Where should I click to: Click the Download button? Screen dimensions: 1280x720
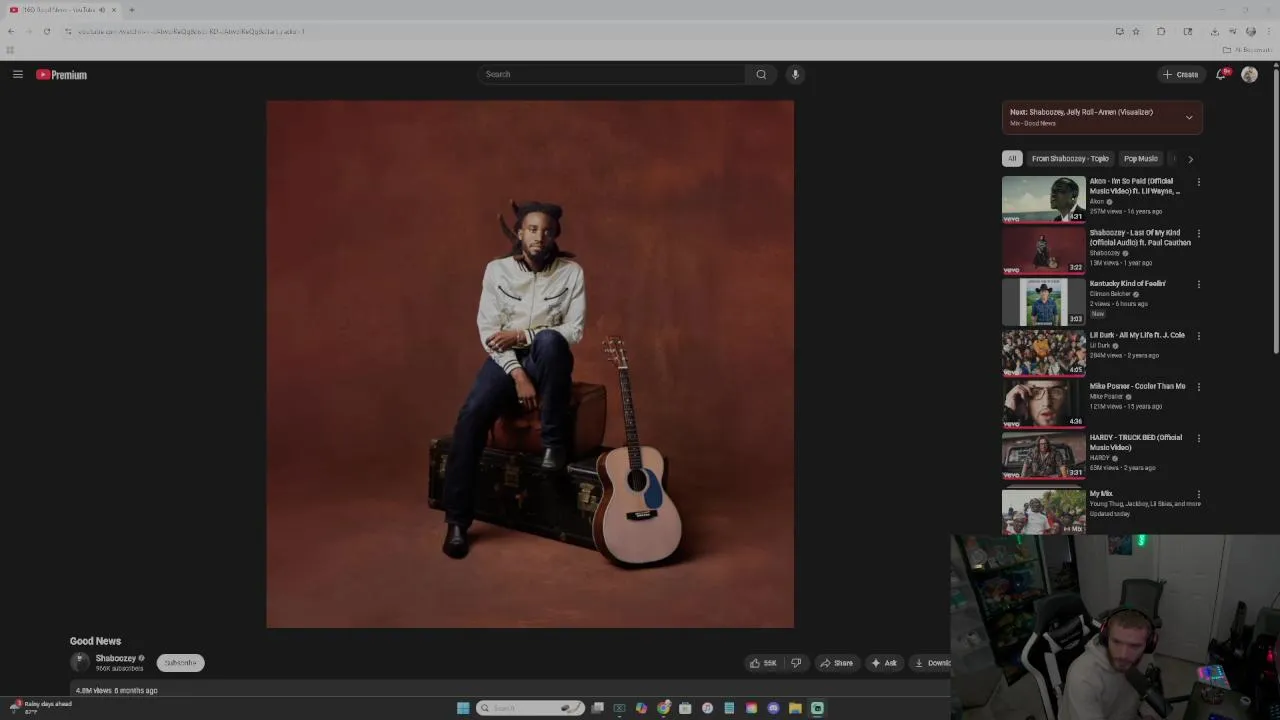pyautogui.click(x=930, y=663)
